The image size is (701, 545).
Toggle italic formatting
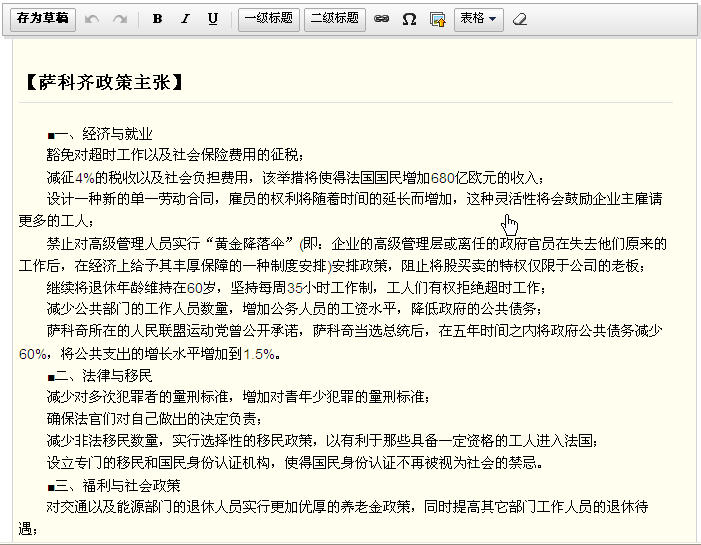185,19
